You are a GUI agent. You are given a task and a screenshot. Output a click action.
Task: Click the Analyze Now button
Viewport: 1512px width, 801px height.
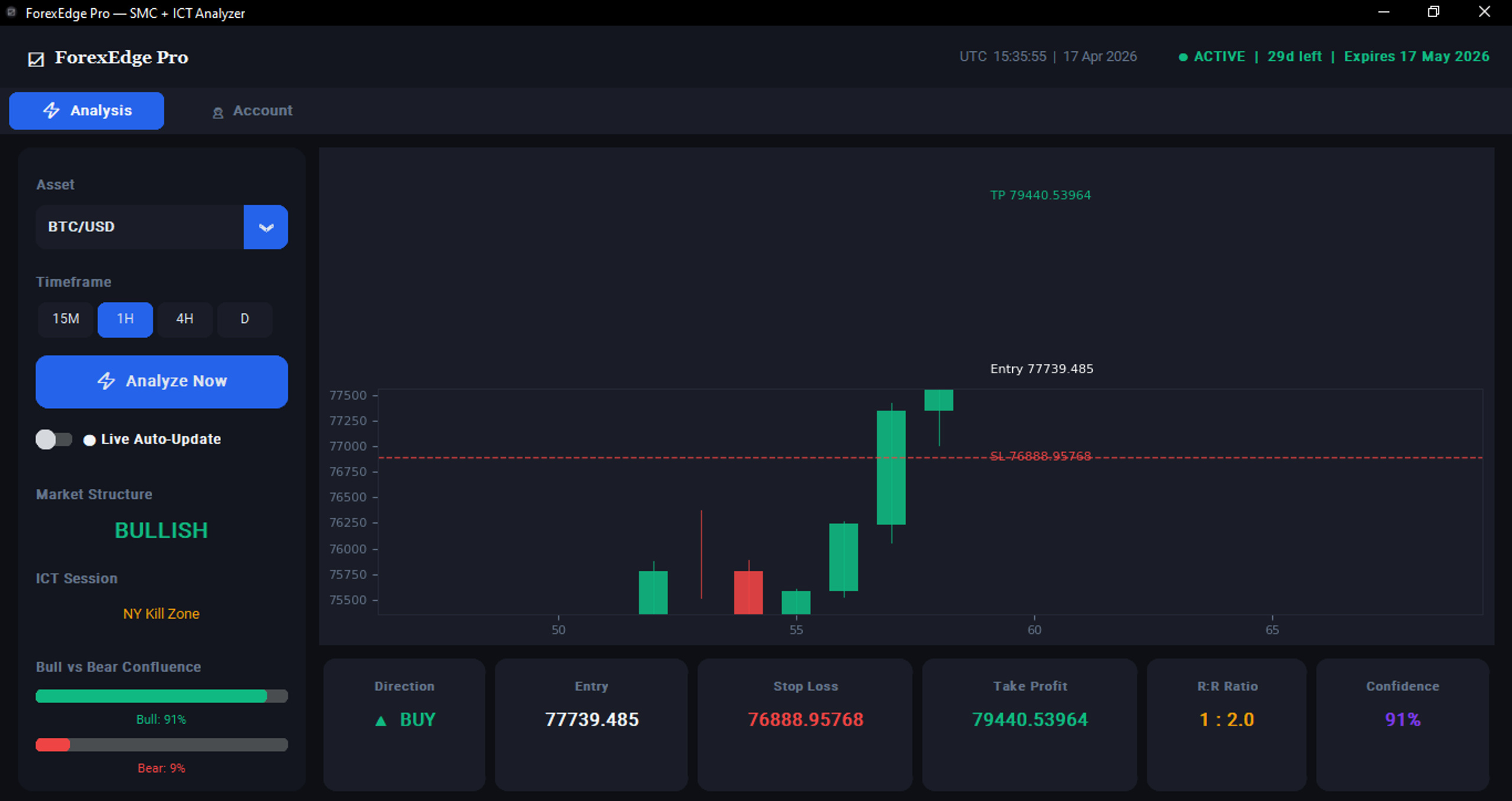click(x=162, y=381)
